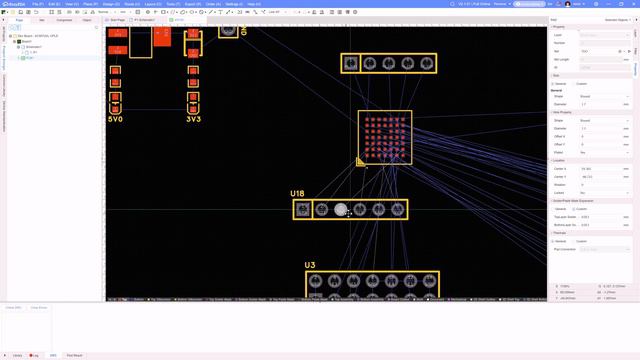Collapse the Dev Board project tree node

coord(11,36)
